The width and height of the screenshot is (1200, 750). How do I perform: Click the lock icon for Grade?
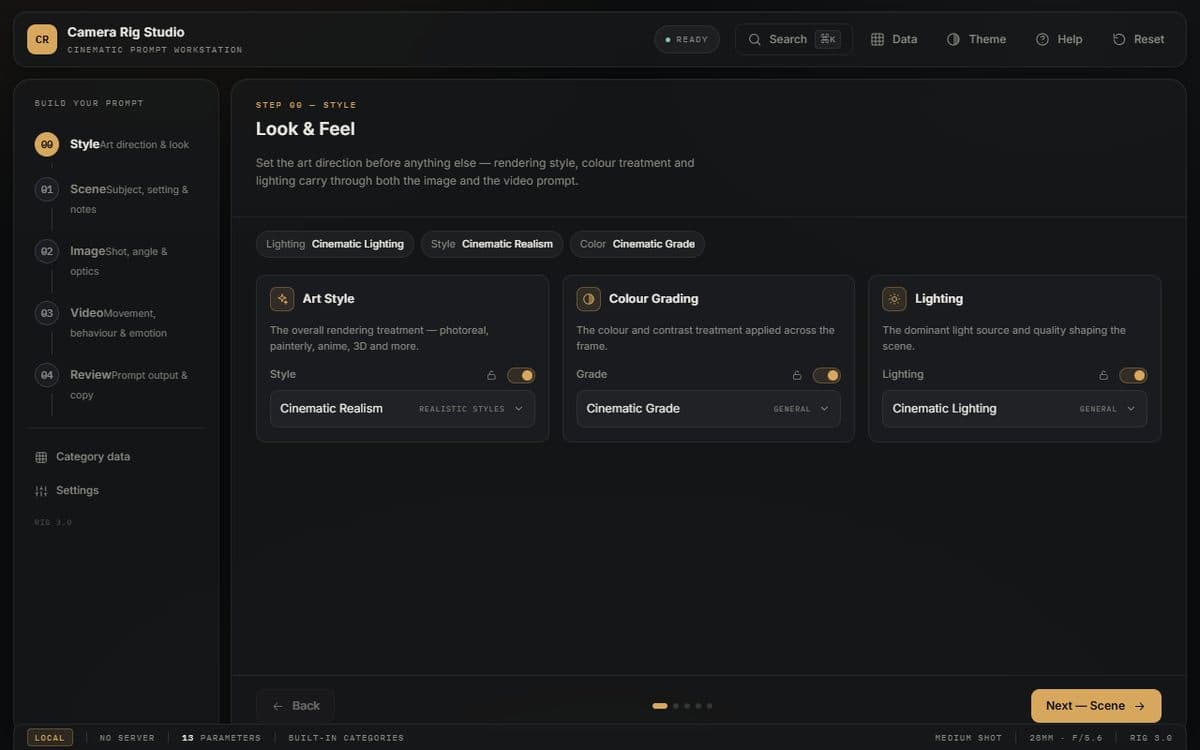797,375
